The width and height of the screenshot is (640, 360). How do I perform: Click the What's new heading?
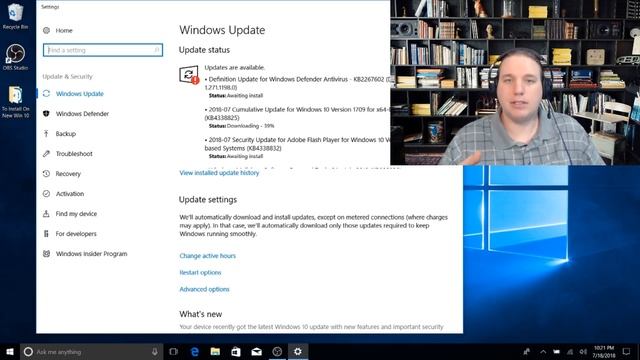200,314
